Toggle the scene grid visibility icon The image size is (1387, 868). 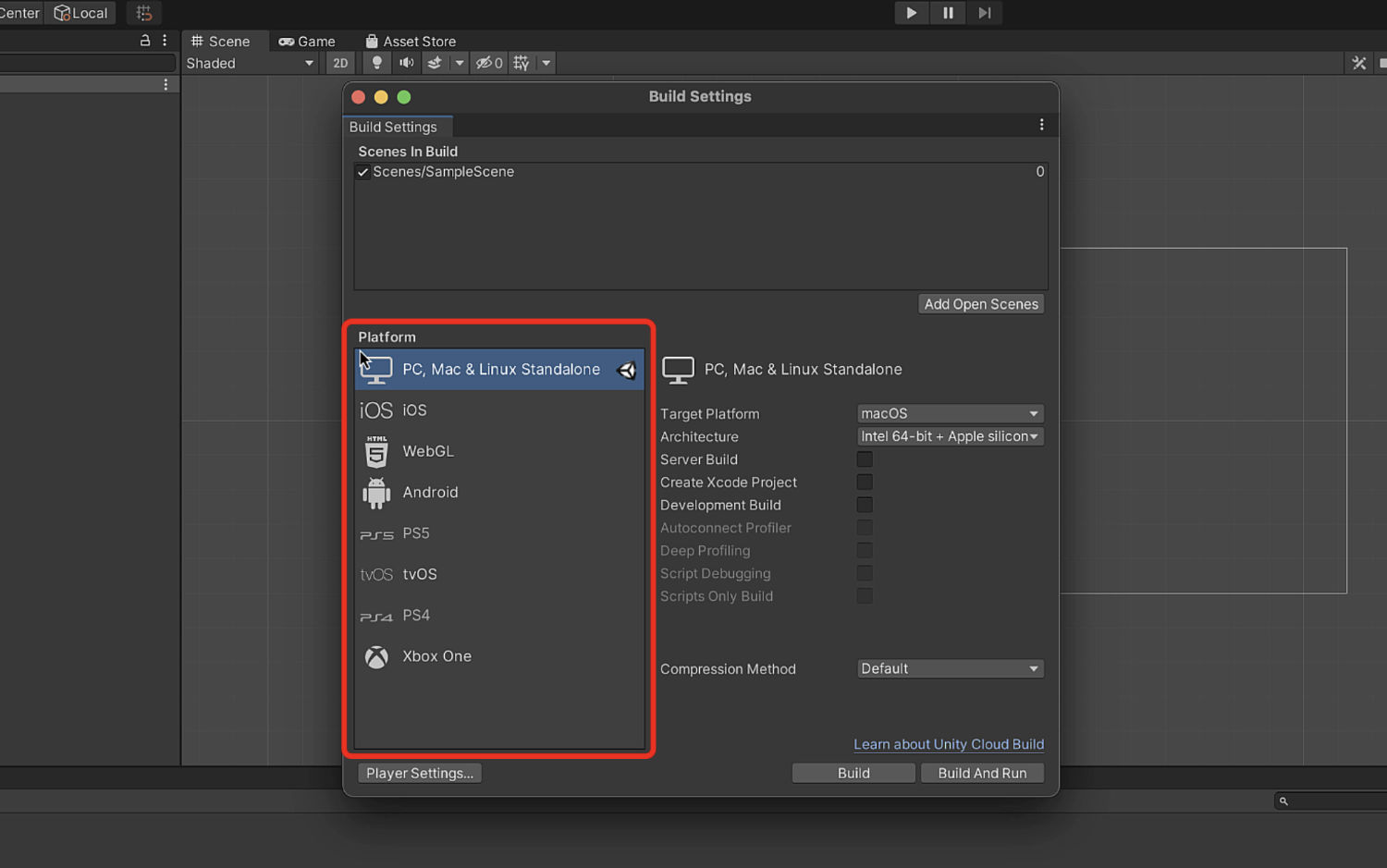[522, 63]
